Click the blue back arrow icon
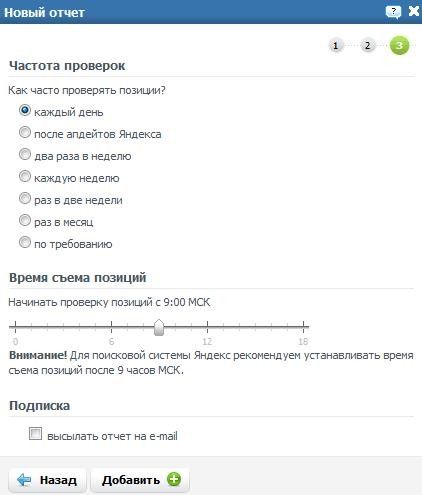Screen dimensions: 422x495 point(24,480)
